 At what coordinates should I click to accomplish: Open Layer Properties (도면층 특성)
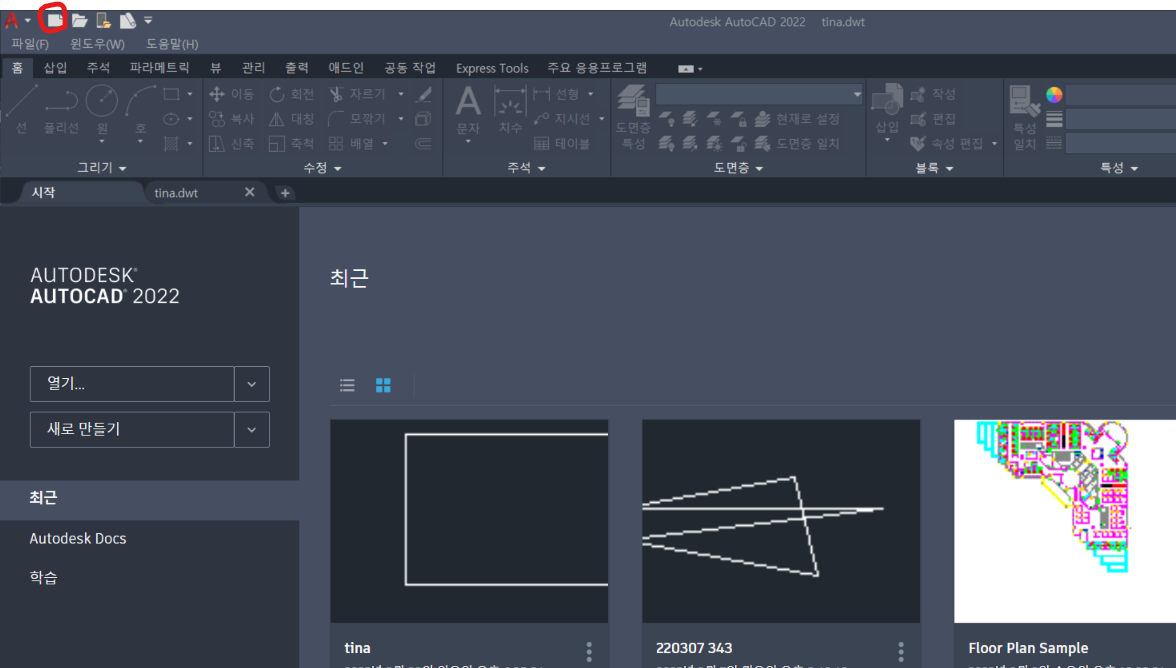[x=633, y=116]
